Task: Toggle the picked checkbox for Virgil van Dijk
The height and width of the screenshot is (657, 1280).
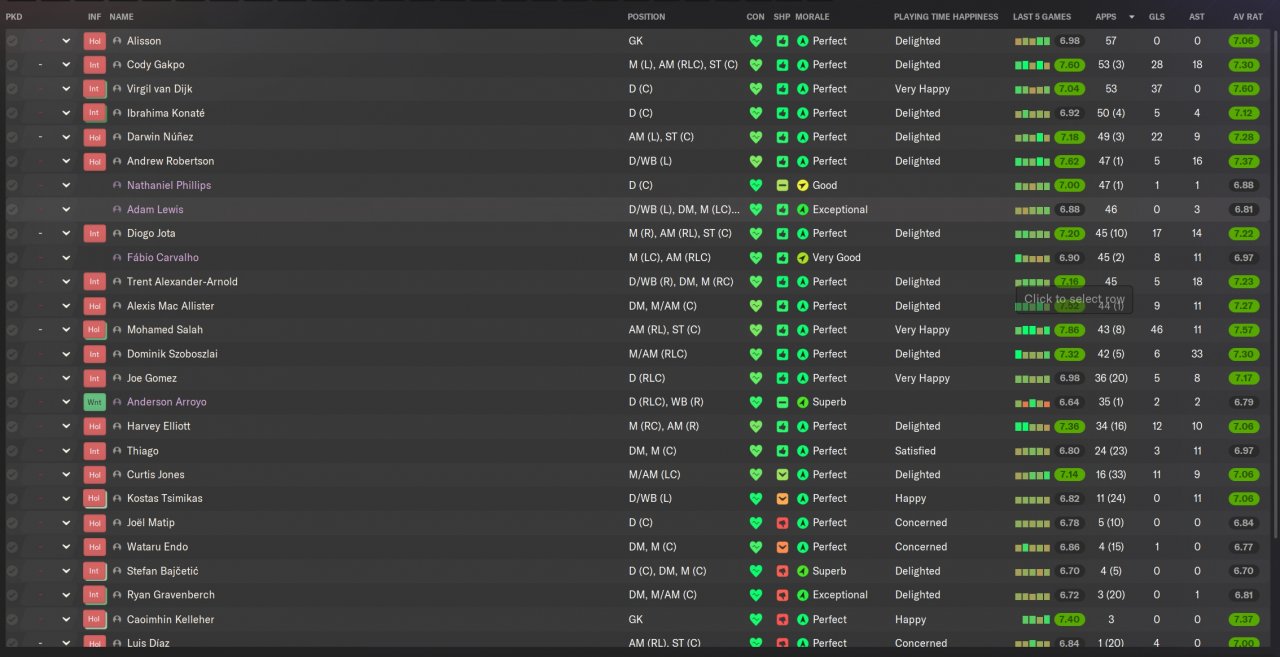Action: (x=12, y=89)
